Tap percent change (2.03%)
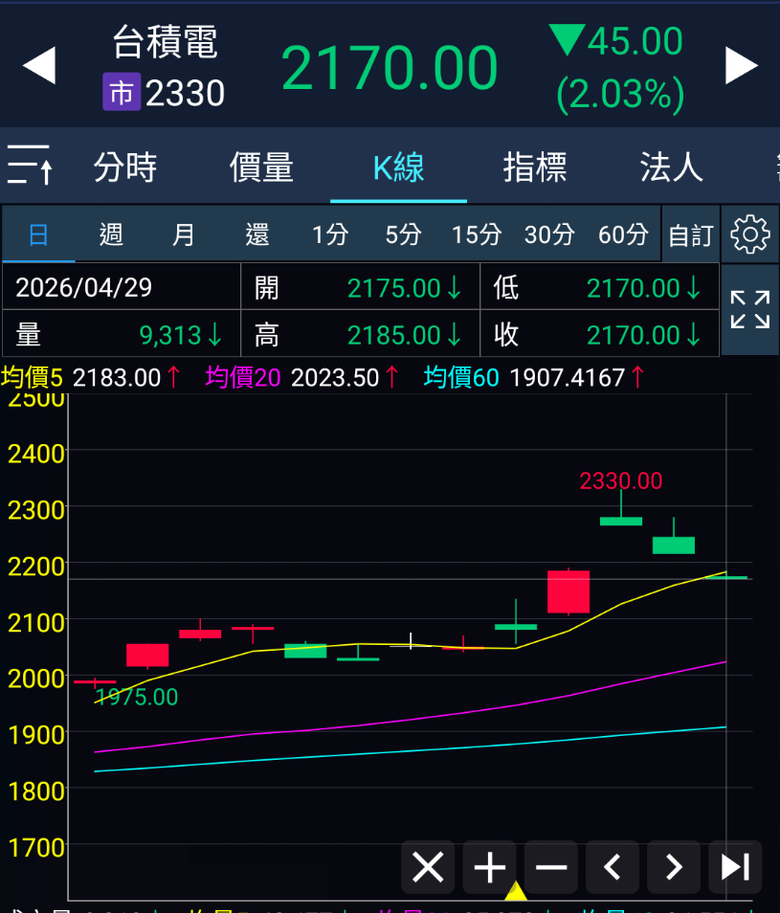This screenshot has width=780, height=913. pyautogui.click(x=620, y=94)
